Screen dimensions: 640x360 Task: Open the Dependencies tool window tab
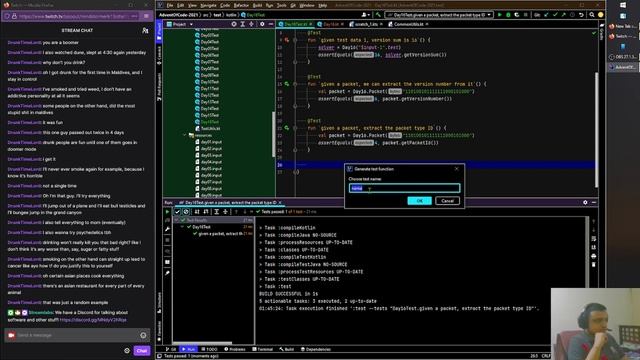click(x=316, y=349)
